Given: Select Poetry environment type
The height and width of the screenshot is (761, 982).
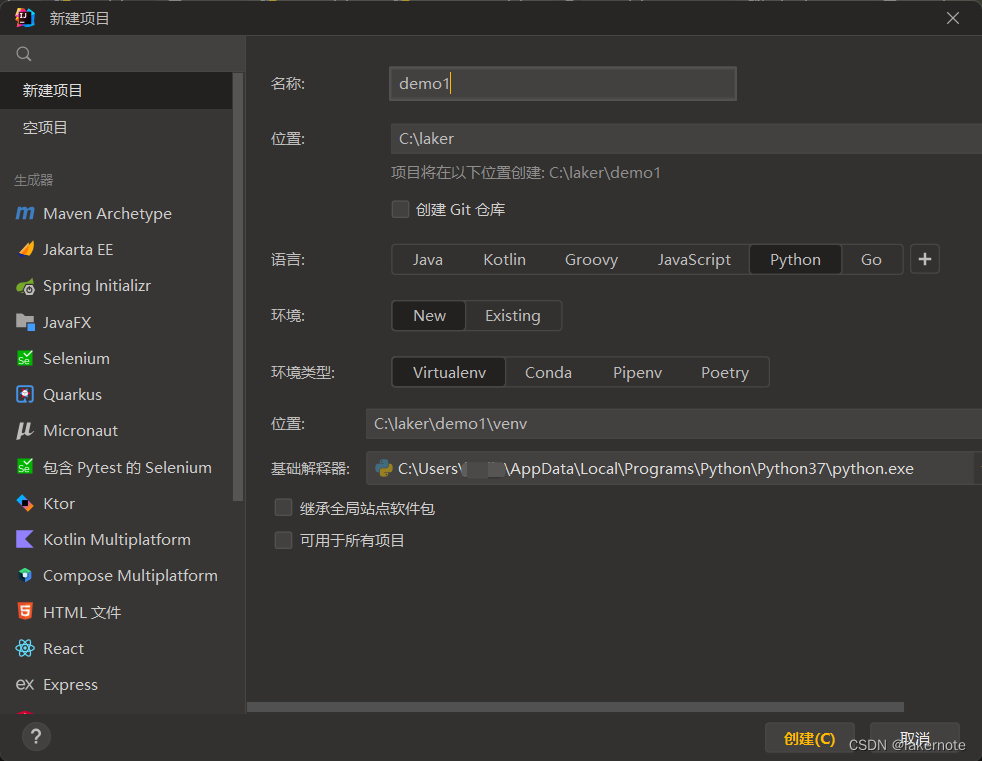Looking at the screenshot, I should (x=725, y=373).
